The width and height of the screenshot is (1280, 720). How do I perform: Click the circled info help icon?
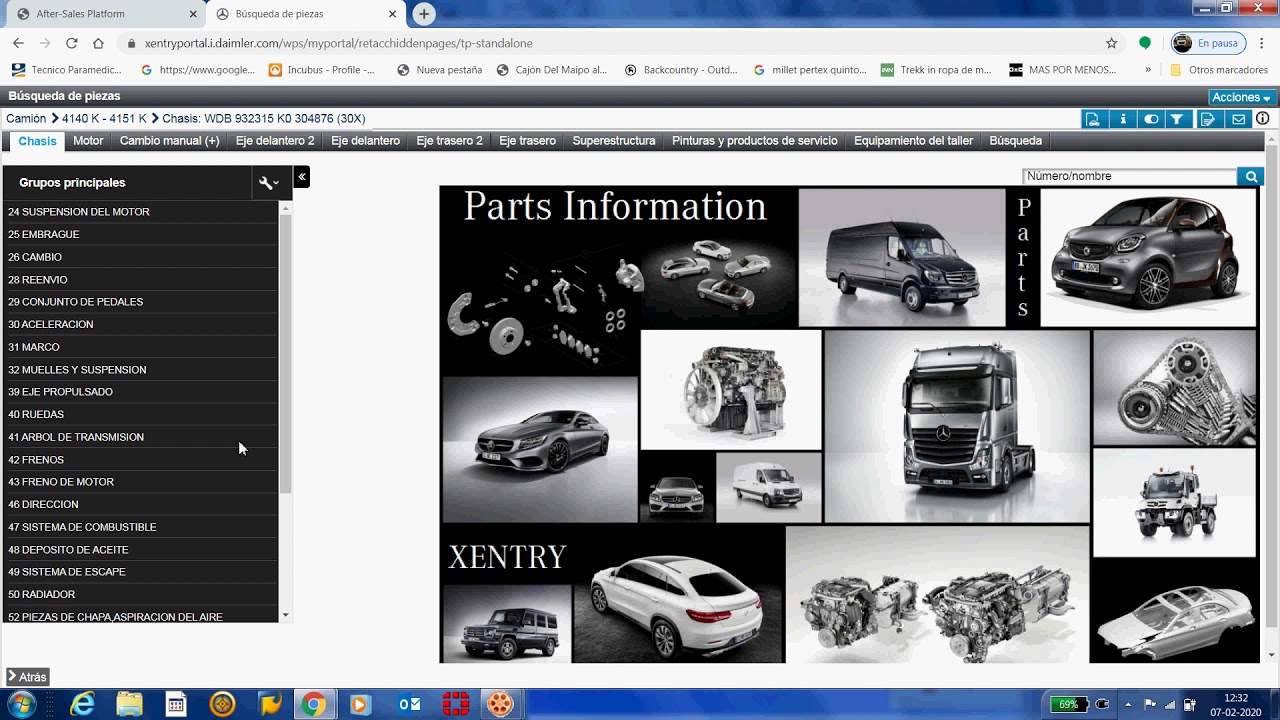point(1263,119)
